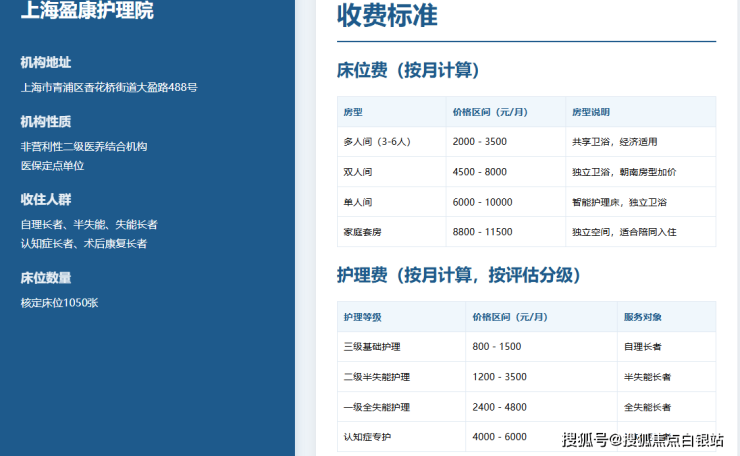Viewport: 740px width, 456px height.
Task: Click 智能护理床，独立卫浴 cell
Action: (x=619, y=202)
